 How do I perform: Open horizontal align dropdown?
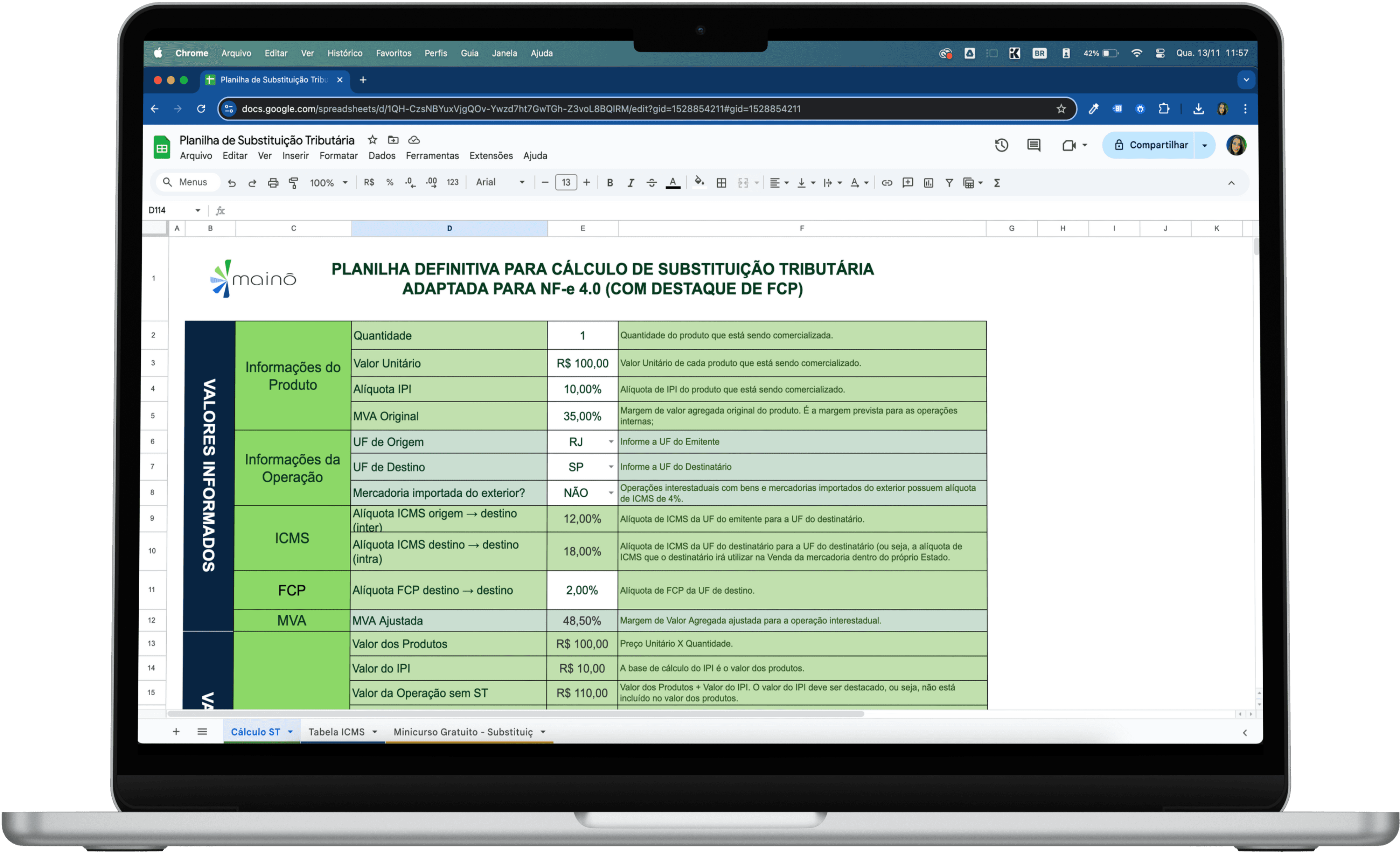tap(780, 183)
